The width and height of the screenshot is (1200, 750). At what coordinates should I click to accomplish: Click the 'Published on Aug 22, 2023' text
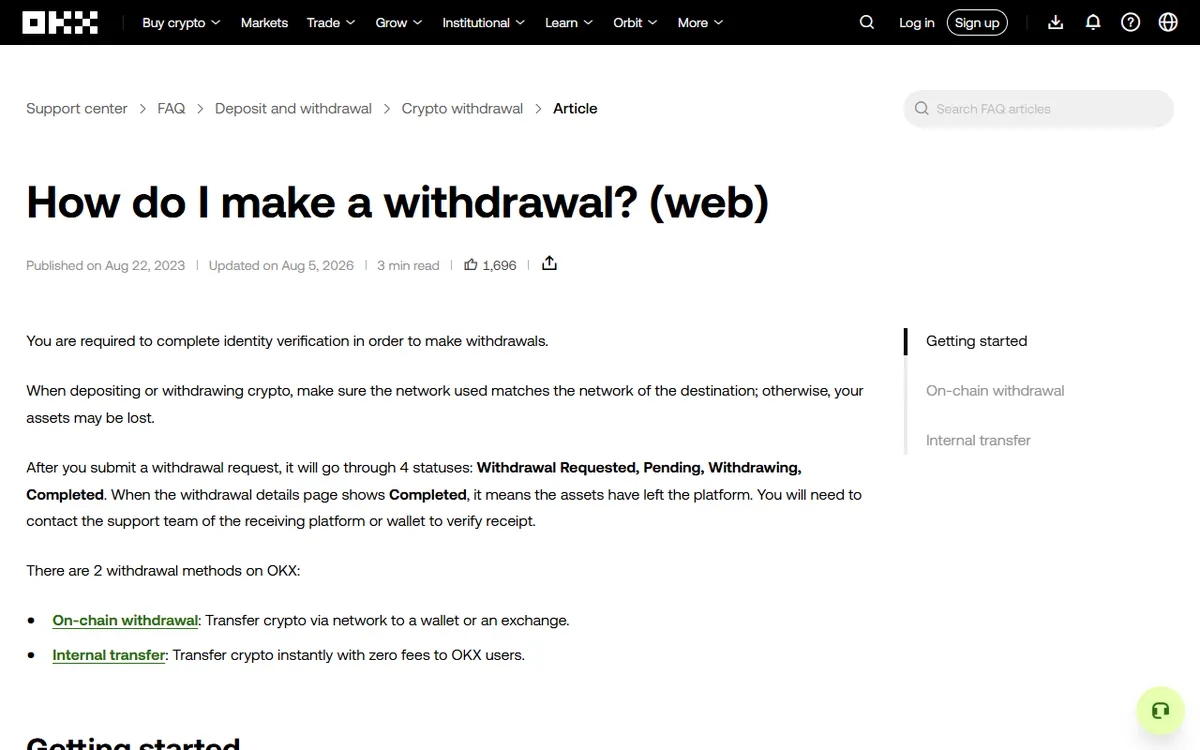pyautogui.click(x=105, y=265)
